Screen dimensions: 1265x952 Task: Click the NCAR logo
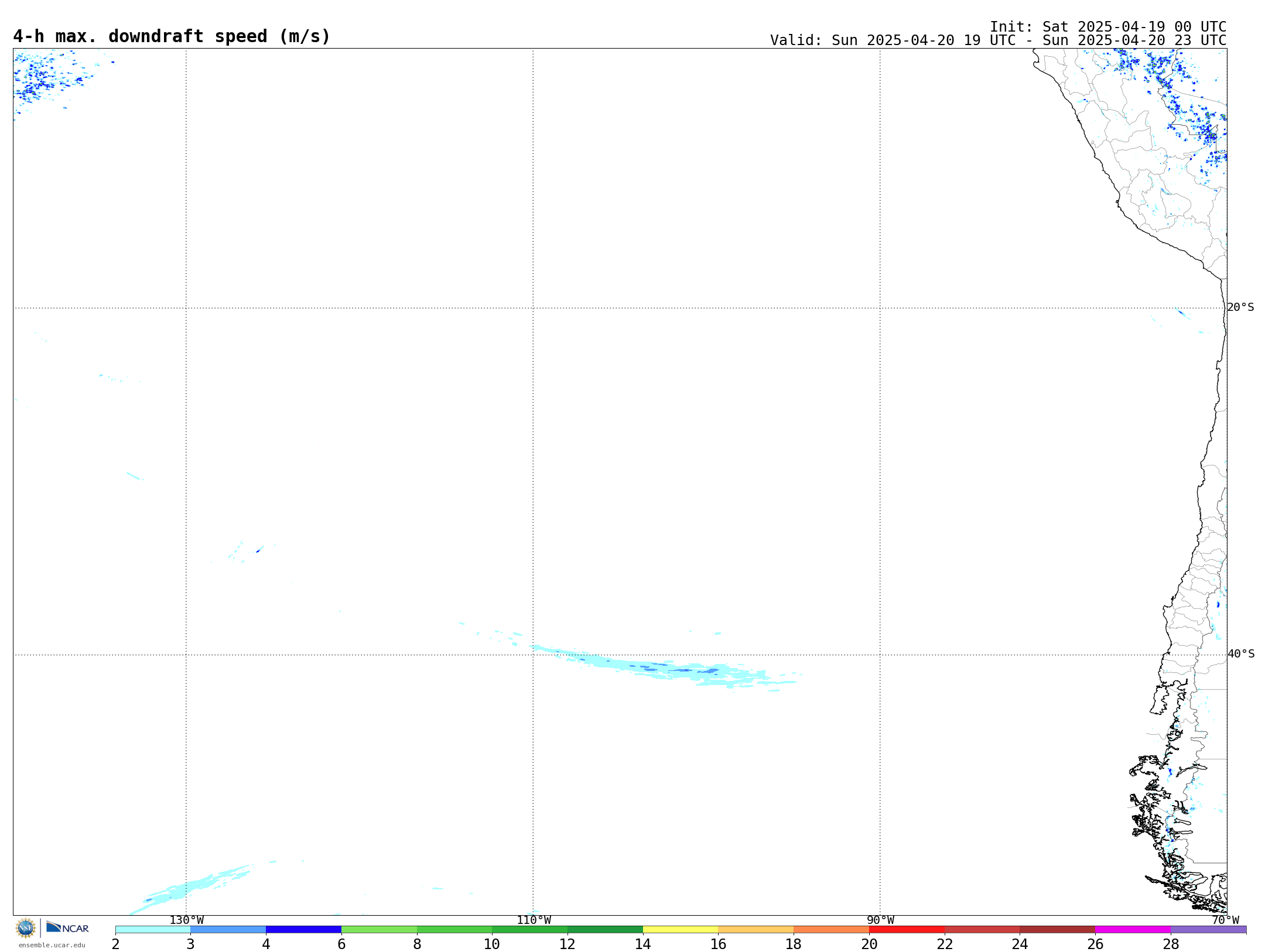coord(67,927)
